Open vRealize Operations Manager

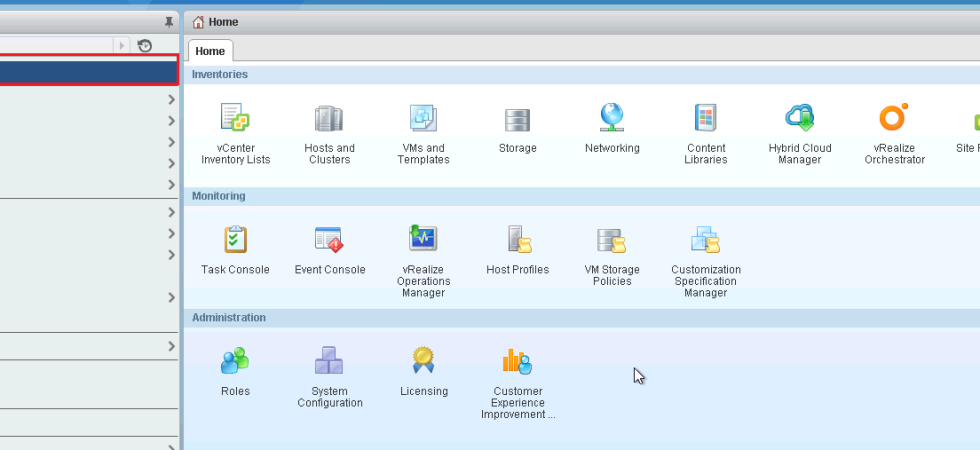423,261
